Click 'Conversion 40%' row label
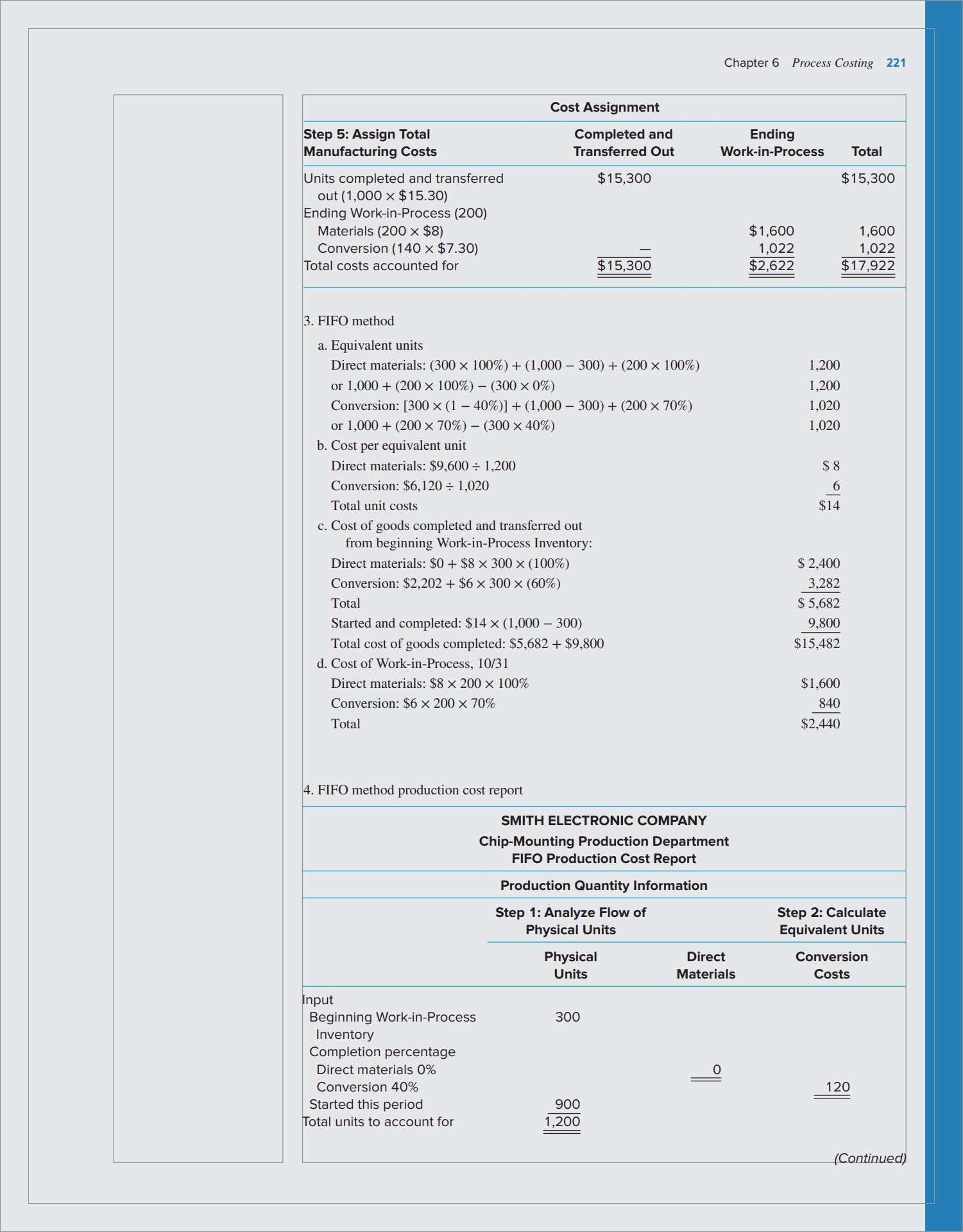963x1232 pixels. (367, 1087)
